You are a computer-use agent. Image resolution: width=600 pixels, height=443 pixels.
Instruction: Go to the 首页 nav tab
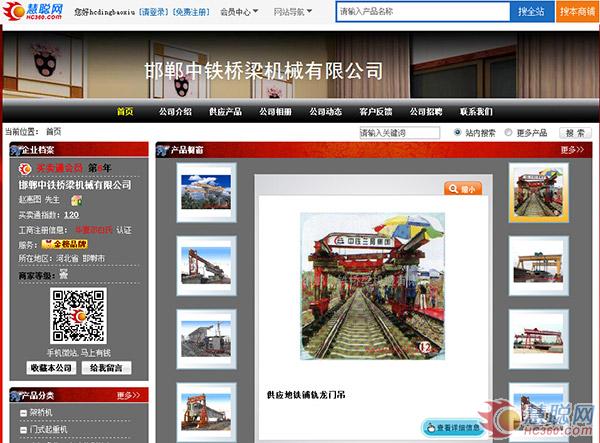point(125,111)
